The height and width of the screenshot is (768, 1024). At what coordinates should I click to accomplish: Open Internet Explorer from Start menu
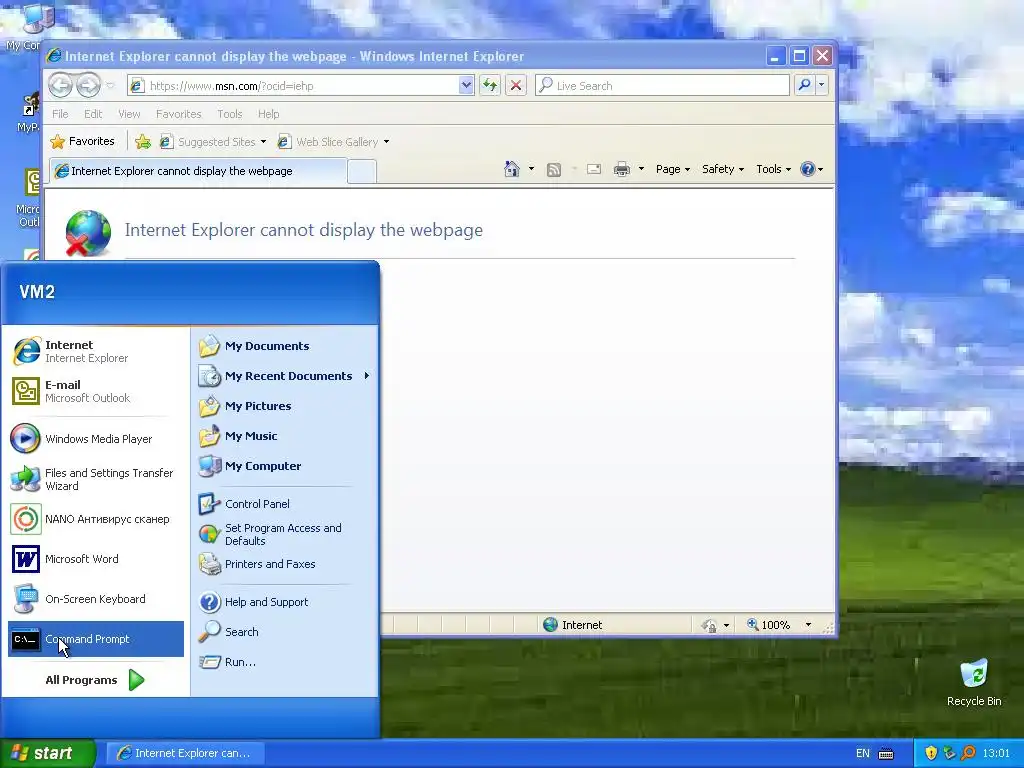click(96, 351)
